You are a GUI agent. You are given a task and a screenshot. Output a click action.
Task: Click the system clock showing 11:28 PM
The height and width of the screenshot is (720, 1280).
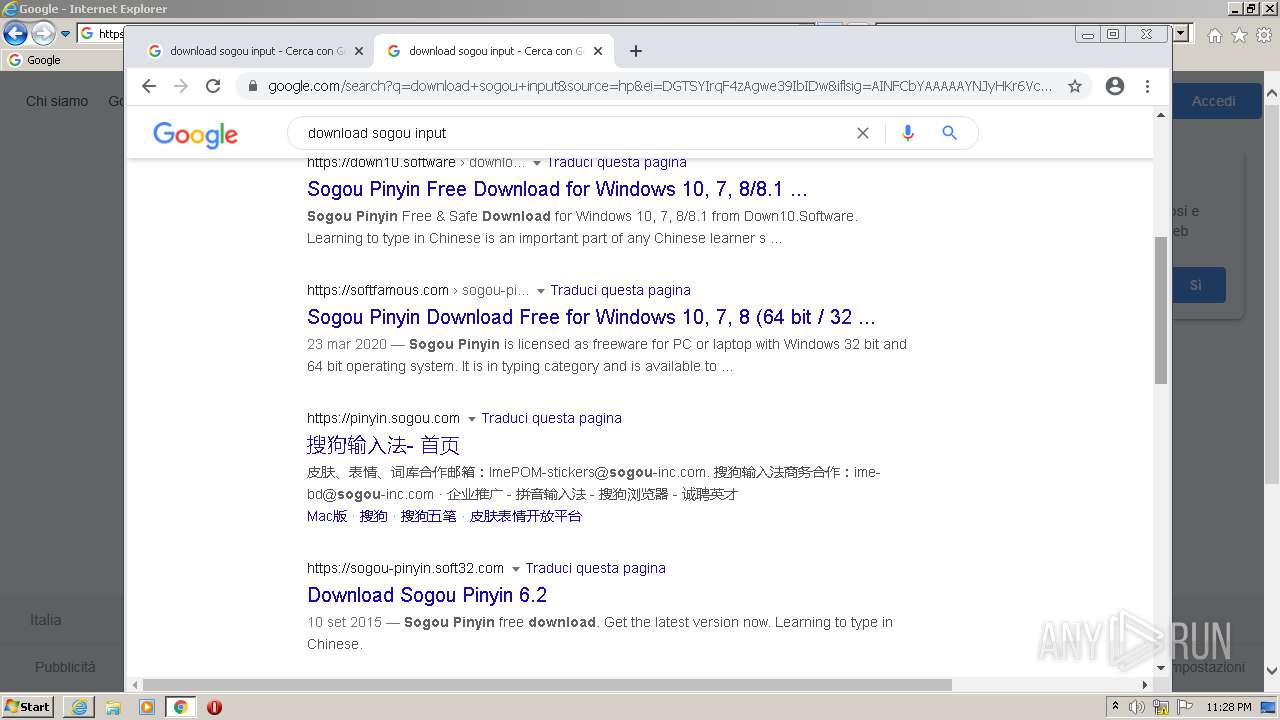pyautogui.click(x=1229, y=707)
